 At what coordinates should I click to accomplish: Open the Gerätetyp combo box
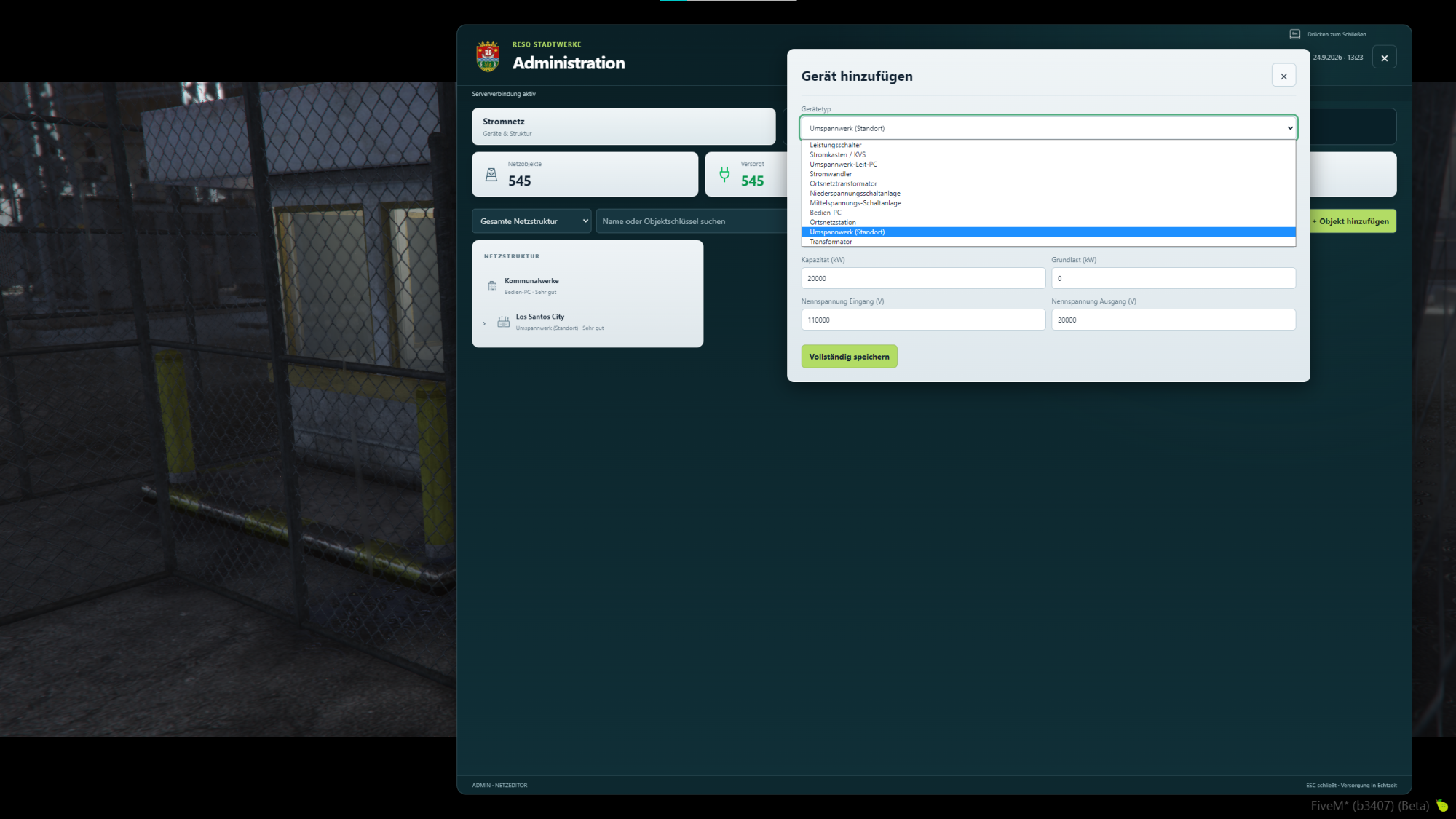[x=1048, y=128]
